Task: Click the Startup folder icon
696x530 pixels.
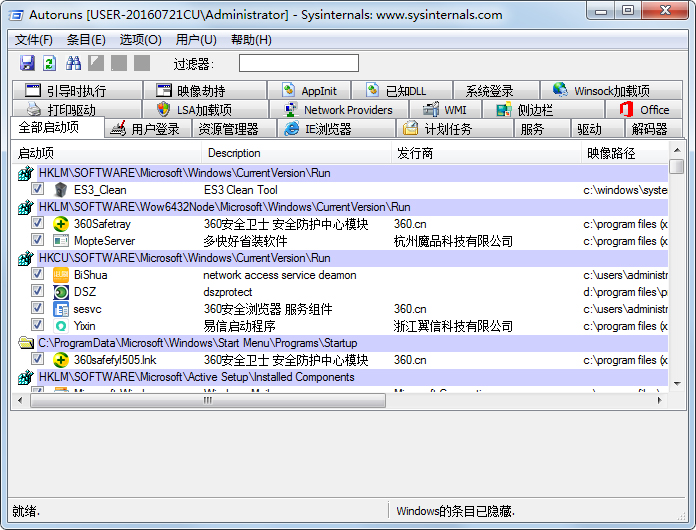Action: click(x=26, y=343)
